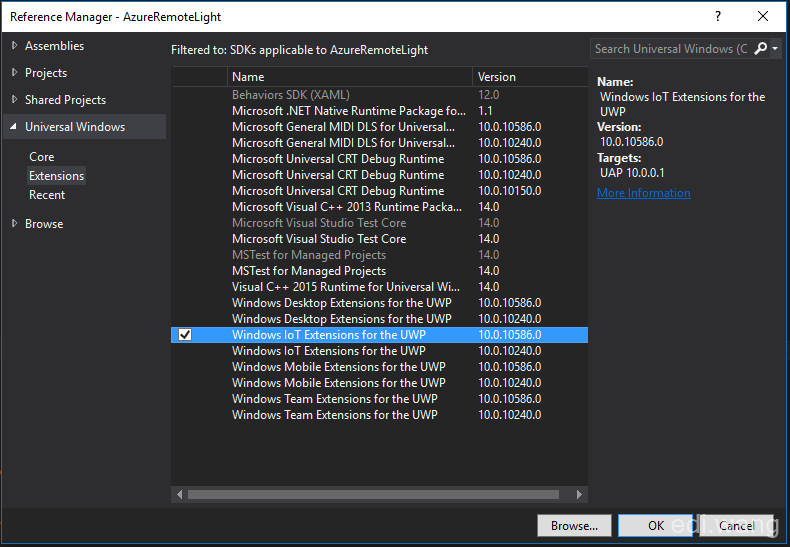The image size is (790, 547).
Task: Select Microsoft General MIDI DLS 10.0.10586.0 row
Action: tap(379, 127)
